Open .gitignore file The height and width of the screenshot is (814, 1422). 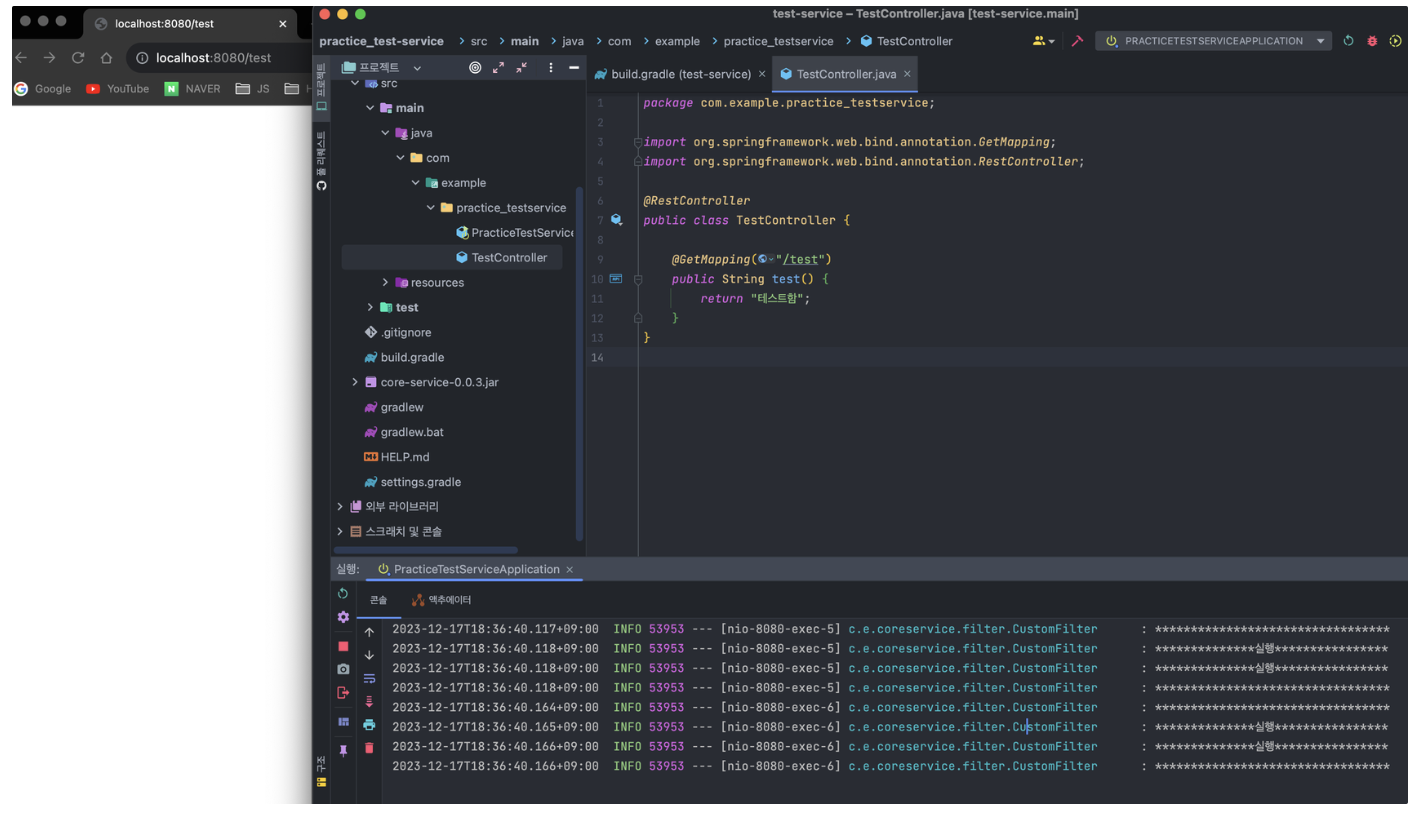point(398,333)
